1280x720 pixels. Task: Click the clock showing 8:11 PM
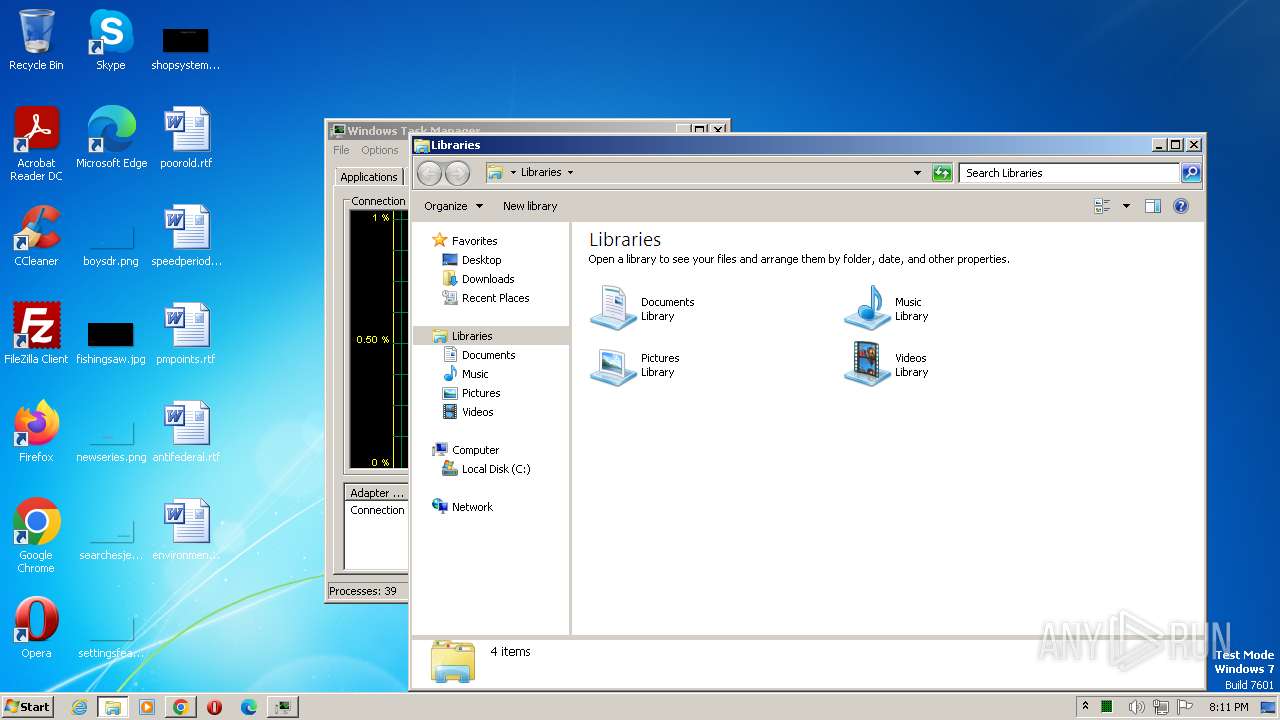coord(1228,707)
